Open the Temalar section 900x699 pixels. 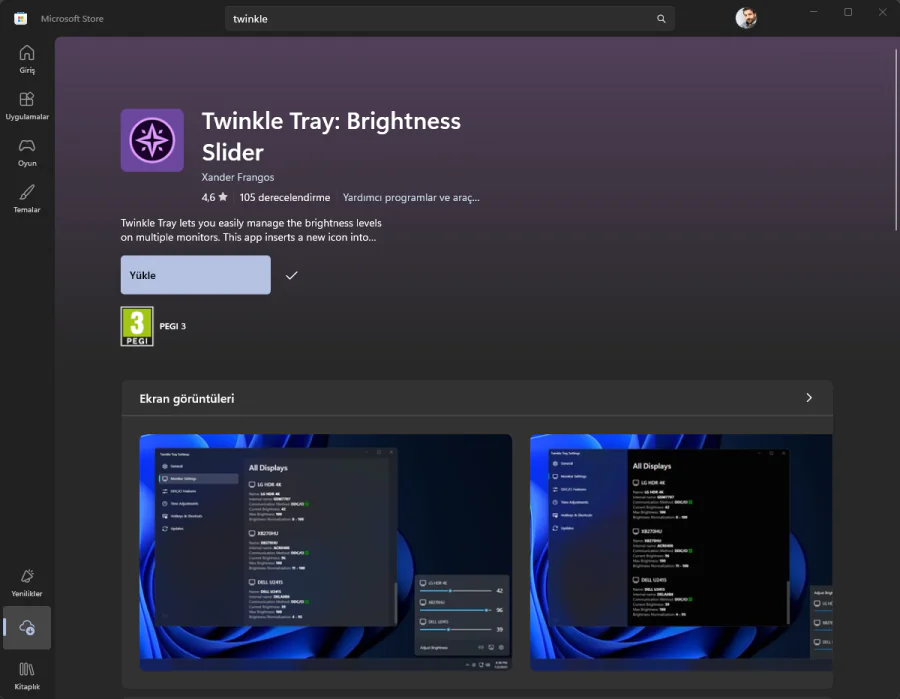tap(26, 198)
